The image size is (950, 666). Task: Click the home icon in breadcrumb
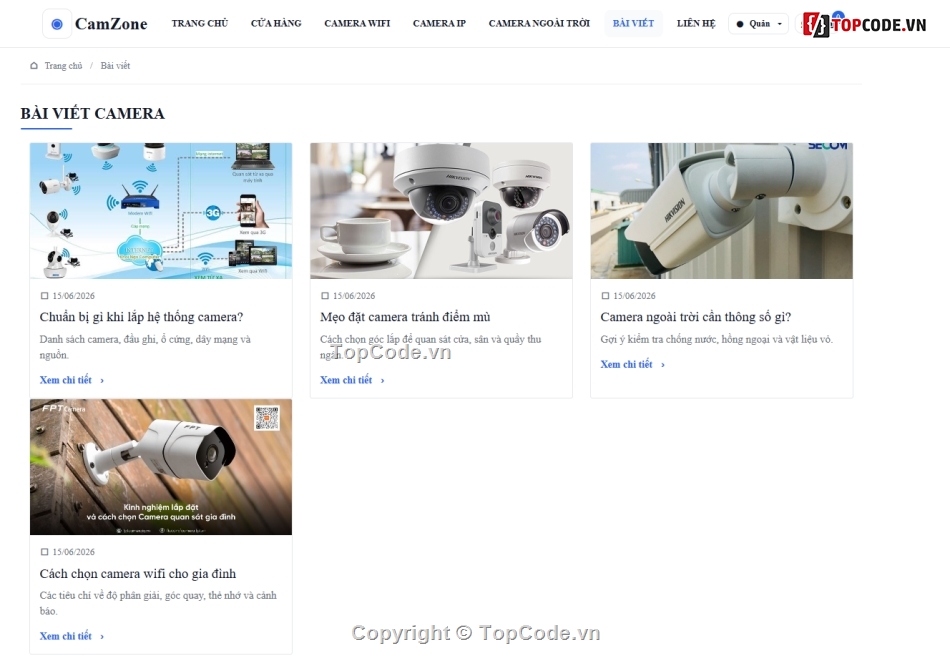[x=34, y=65]
